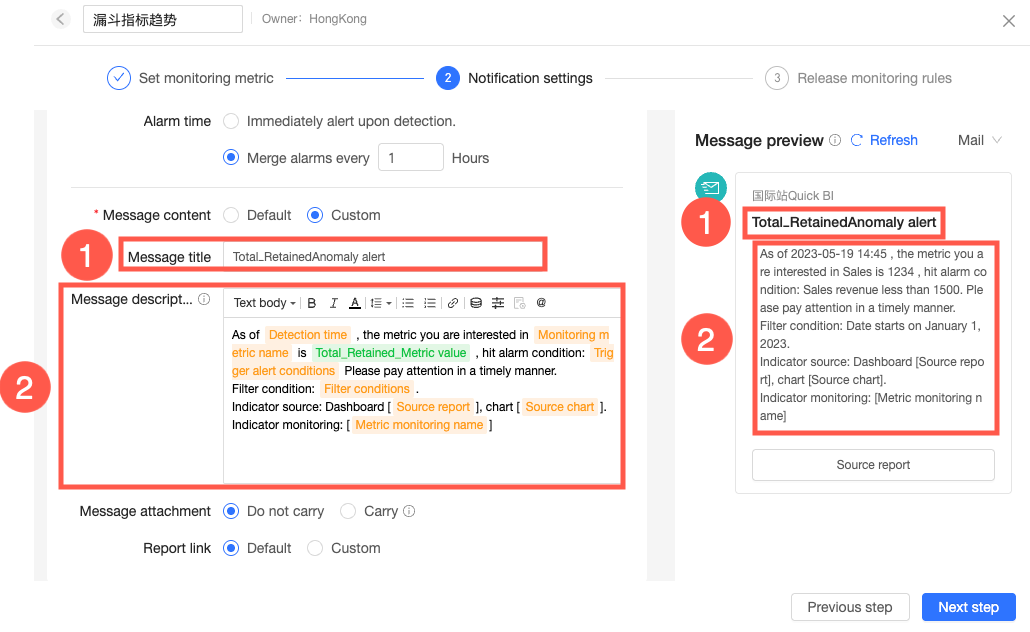Insert numbered list

(430, 303)
